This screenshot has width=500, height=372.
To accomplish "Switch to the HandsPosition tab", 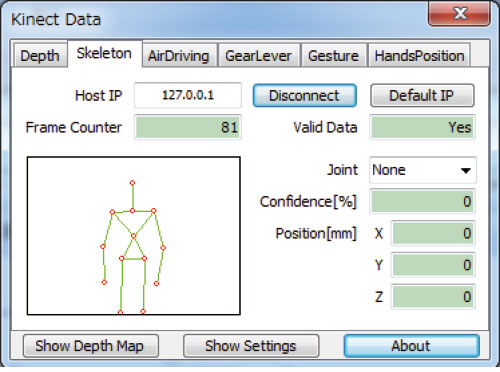I will 419,56.
